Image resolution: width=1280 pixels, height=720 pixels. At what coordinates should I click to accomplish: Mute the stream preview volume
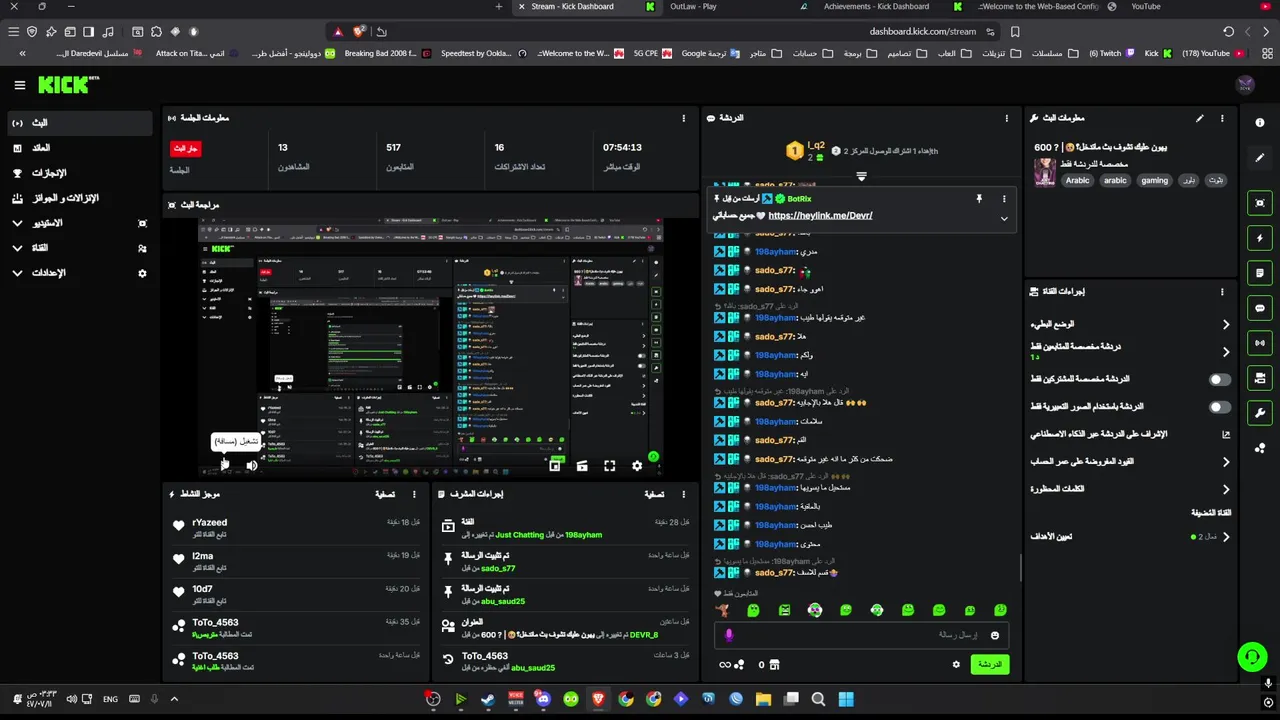pyautogui.click(x=252, y=465)
